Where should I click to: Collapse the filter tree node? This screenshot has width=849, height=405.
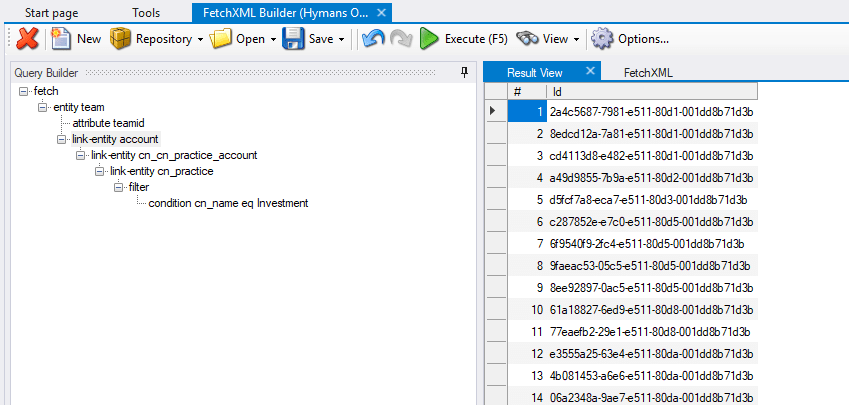pos(119,187)
